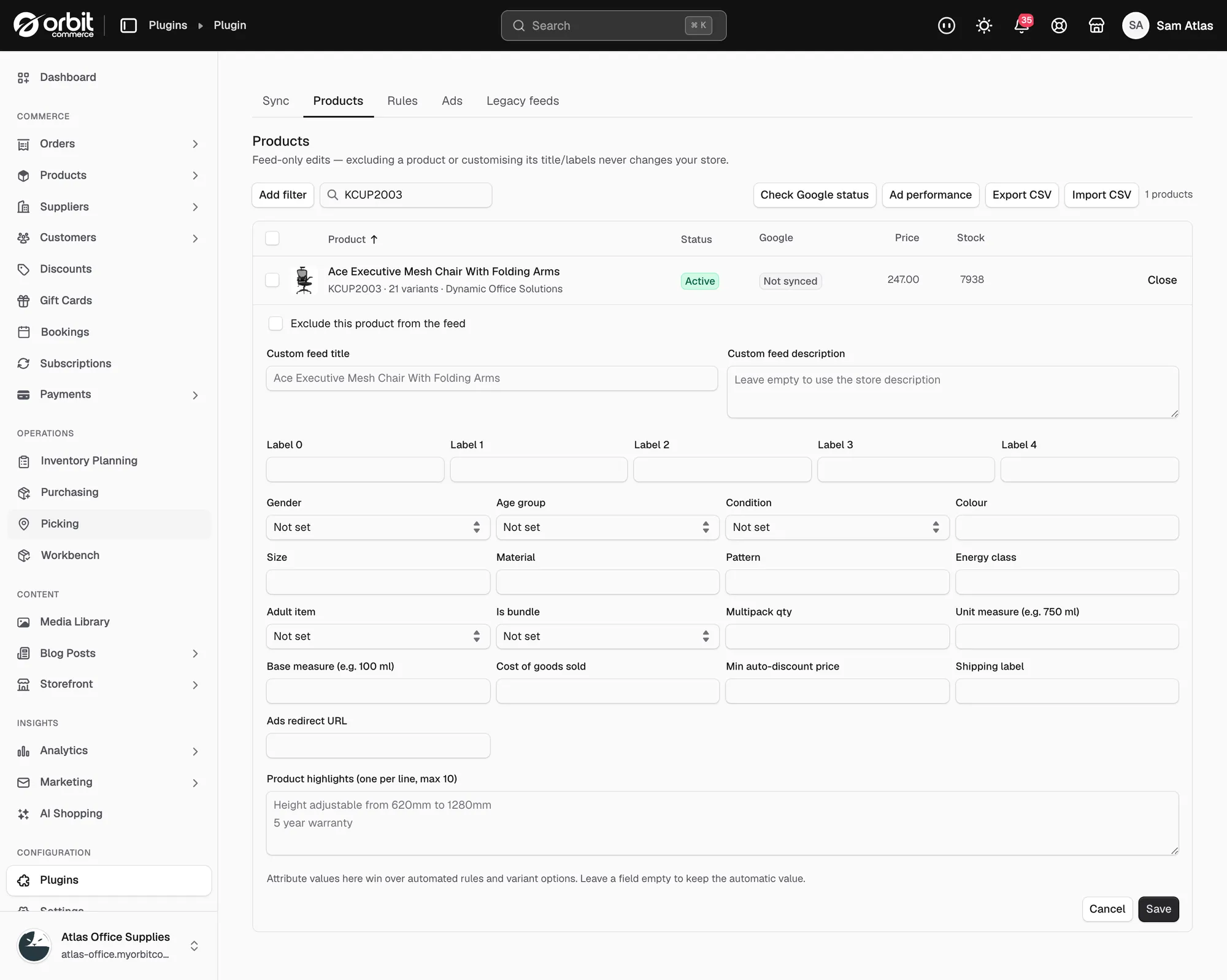This screenshot has height=980, width=1227.
Task: Click Close on the product row
Action: point(1162,280)
